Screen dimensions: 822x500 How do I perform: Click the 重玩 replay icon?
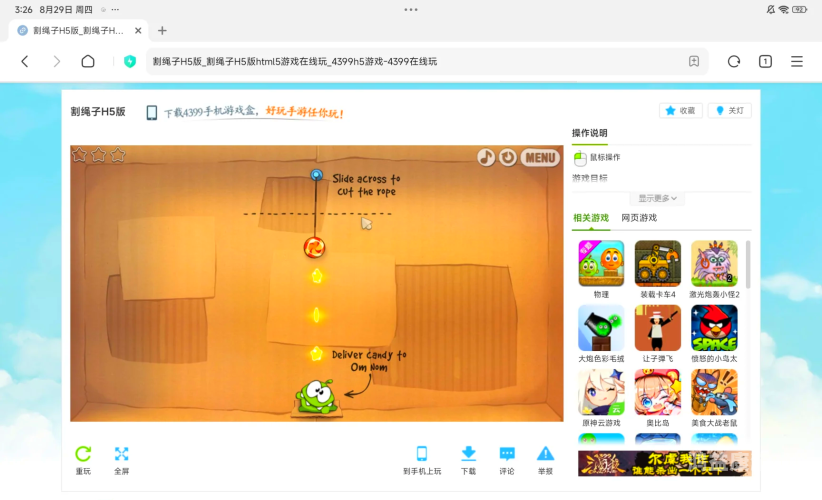tap(83, 454)
